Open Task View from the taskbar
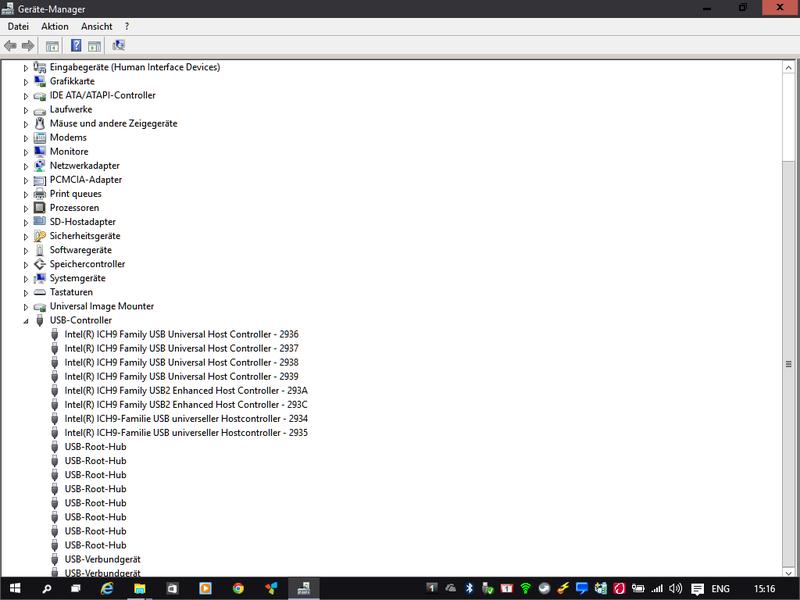 click(x=76, y=588)
